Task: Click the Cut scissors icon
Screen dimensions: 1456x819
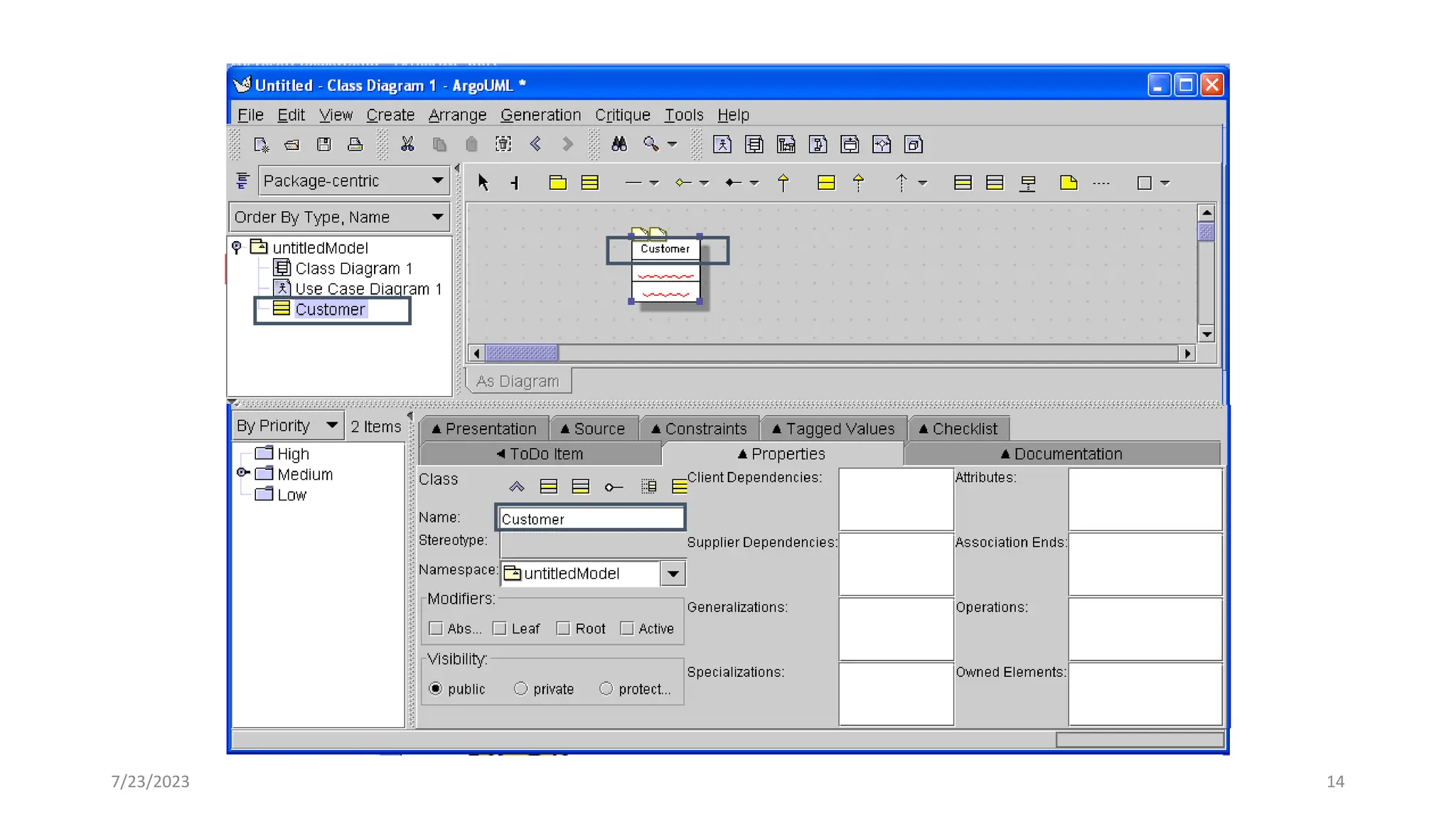Action: (x=407, y=145)
